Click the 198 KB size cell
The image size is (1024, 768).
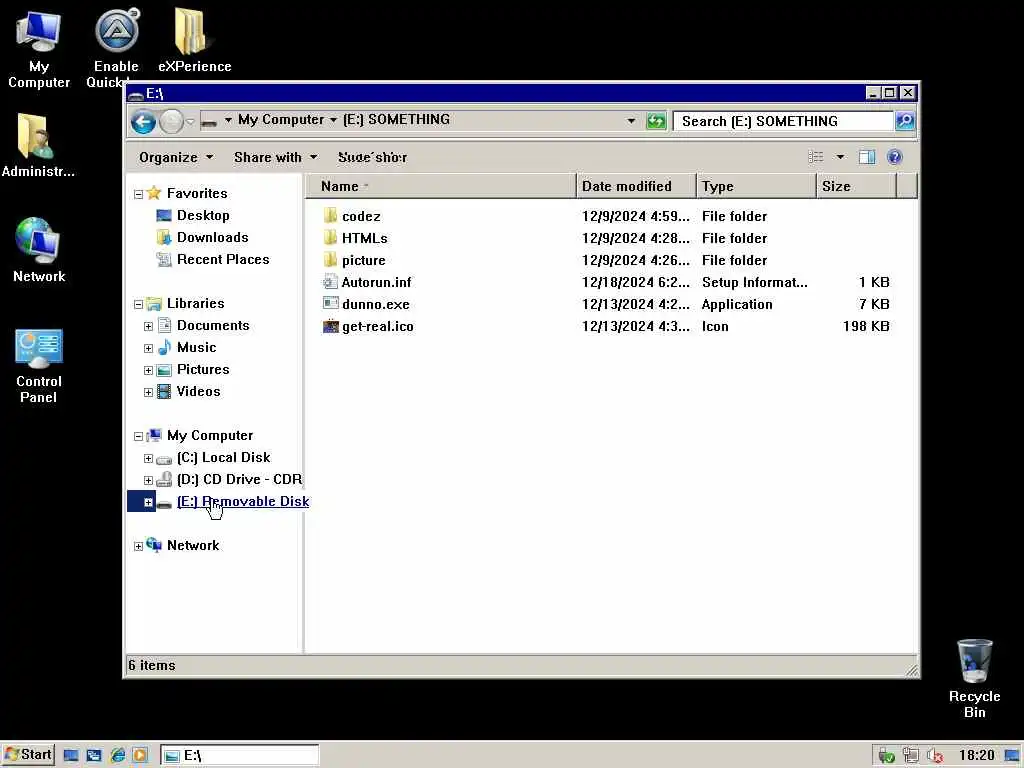[866, 326]
